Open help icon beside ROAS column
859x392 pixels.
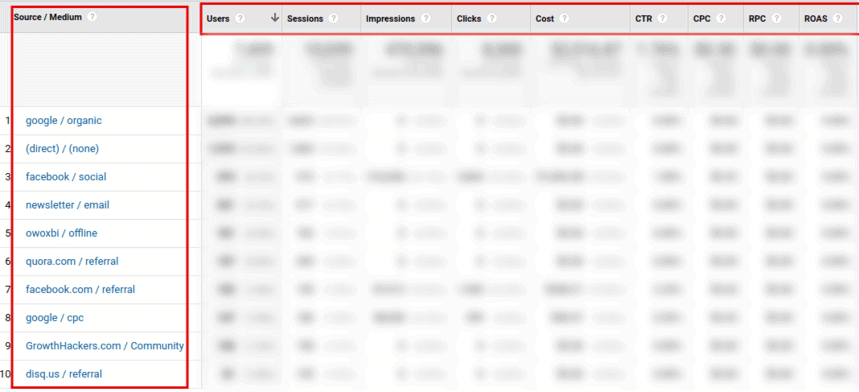pos(838,19)
